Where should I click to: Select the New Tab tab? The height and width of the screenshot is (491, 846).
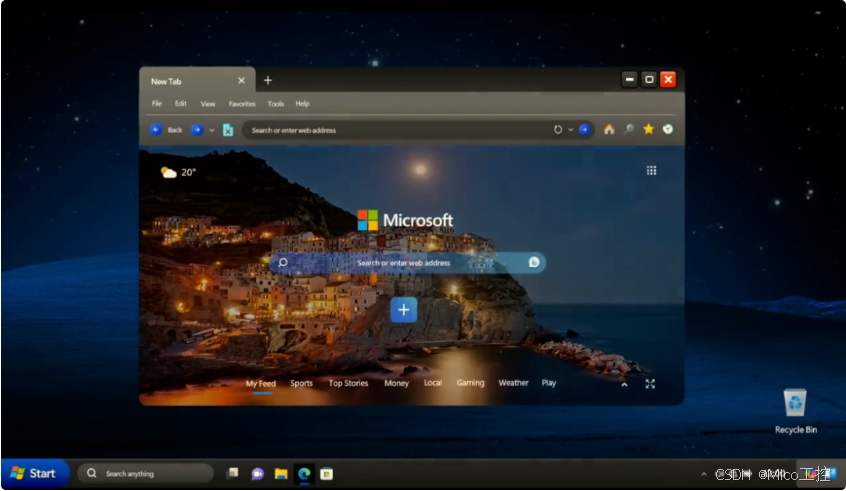[197, 81]
